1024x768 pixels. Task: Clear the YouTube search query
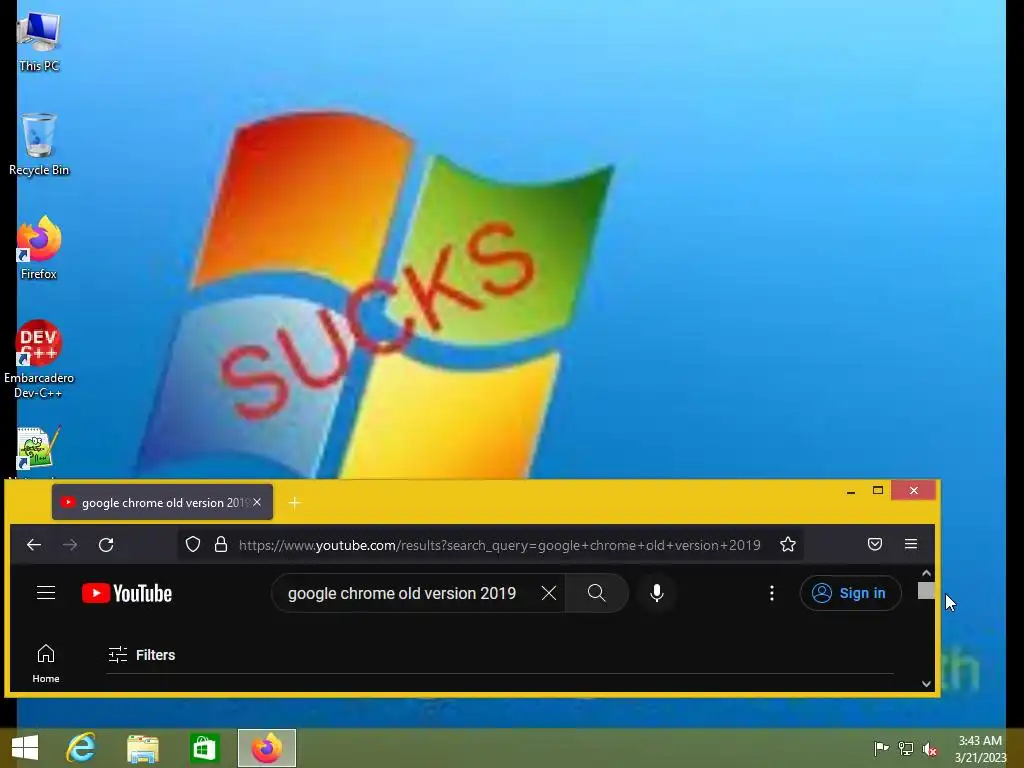tap(549, 593)
